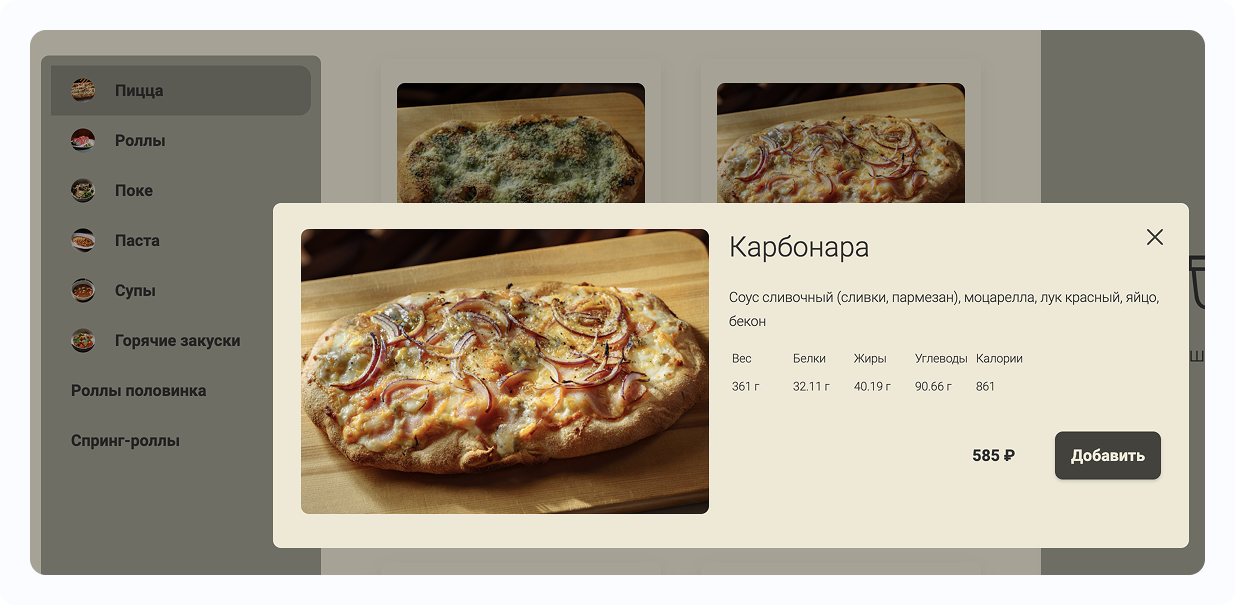
Task: Click the rolls category icon
Action: tap(83, 140)
